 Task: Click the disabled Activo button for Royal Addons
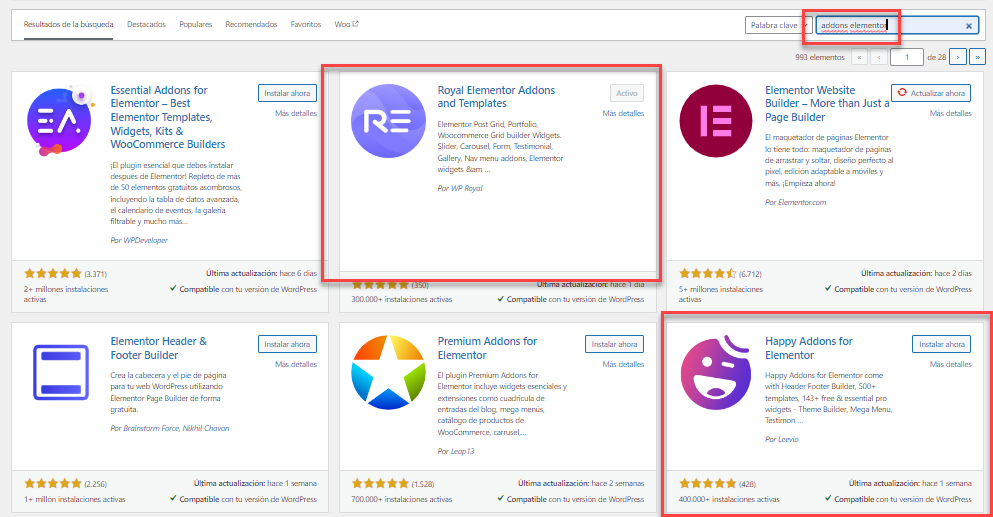627,93
